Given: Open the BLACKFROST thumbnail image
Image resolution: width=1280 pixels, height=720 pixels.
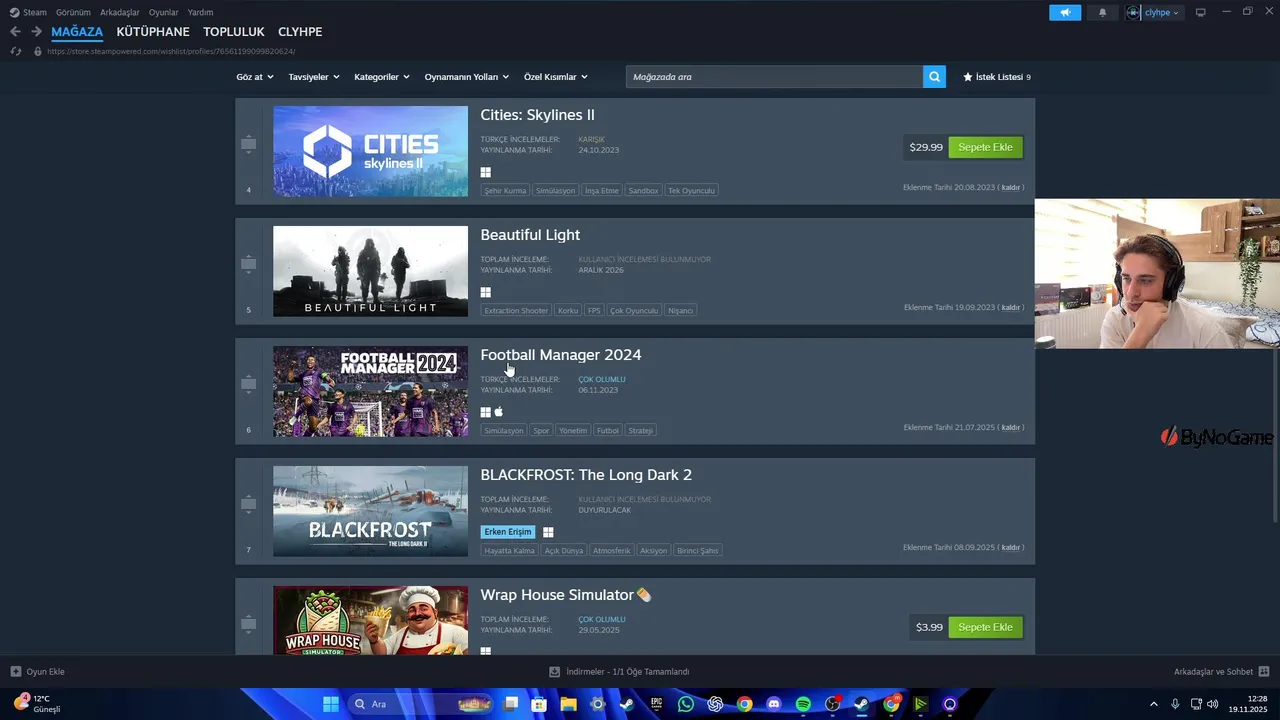Looking at the screenshot, I should point(370,511).
